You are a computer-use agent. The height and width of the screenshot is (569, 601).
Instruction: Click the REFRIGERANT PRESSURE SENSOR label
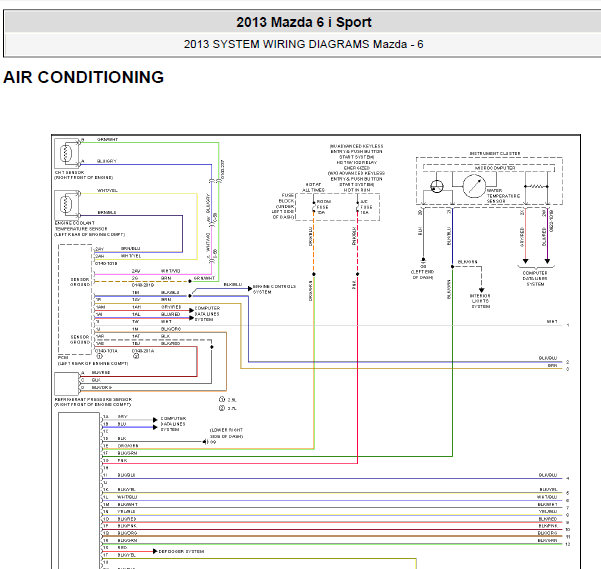click(93, 402)
